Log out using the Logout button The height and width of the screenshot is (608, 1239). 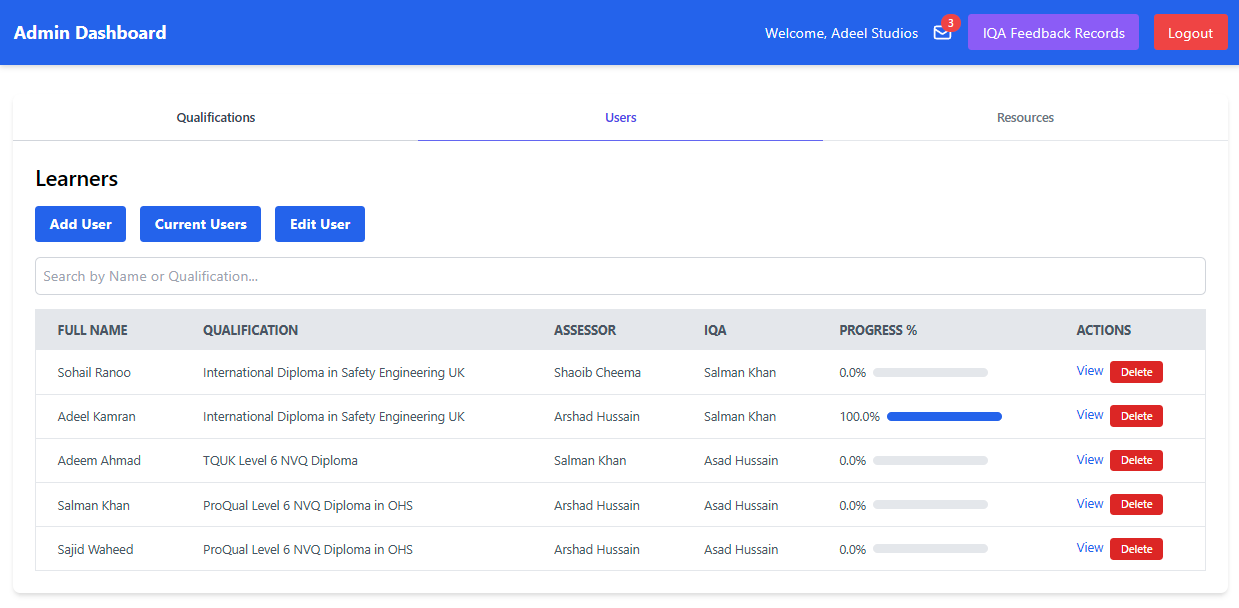(x=1190, y=32)
